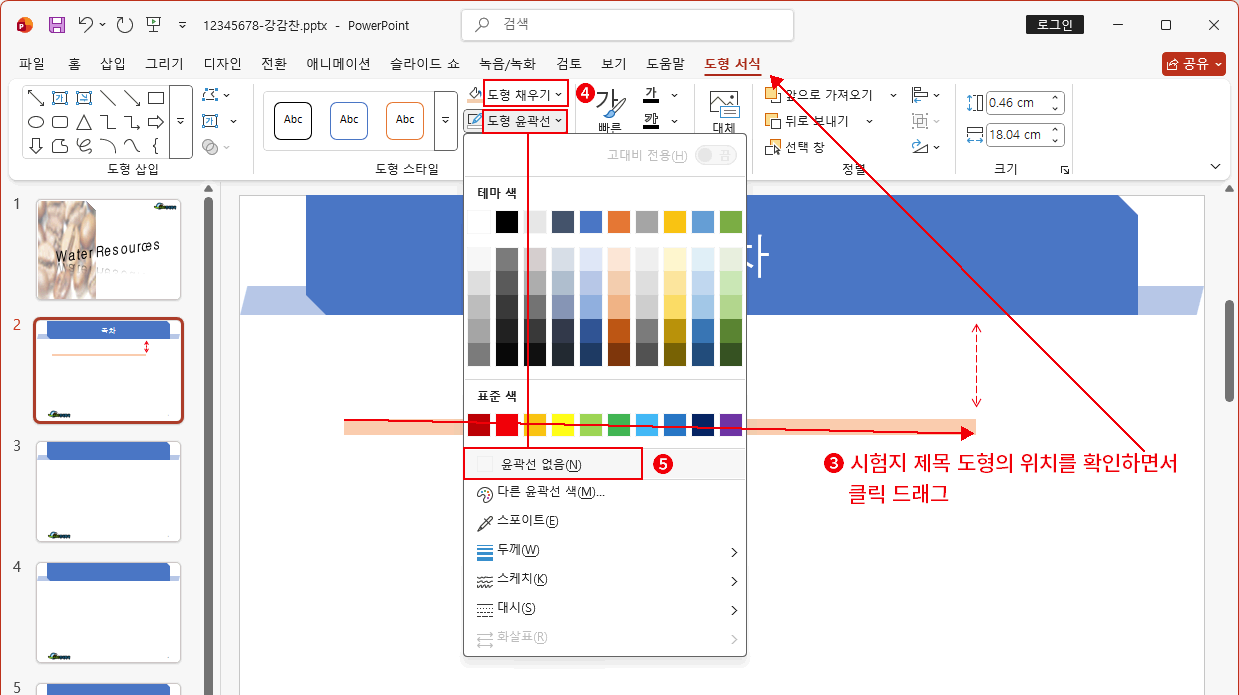Switch to the 삽입 ribbon tab

tap(112, 62)
